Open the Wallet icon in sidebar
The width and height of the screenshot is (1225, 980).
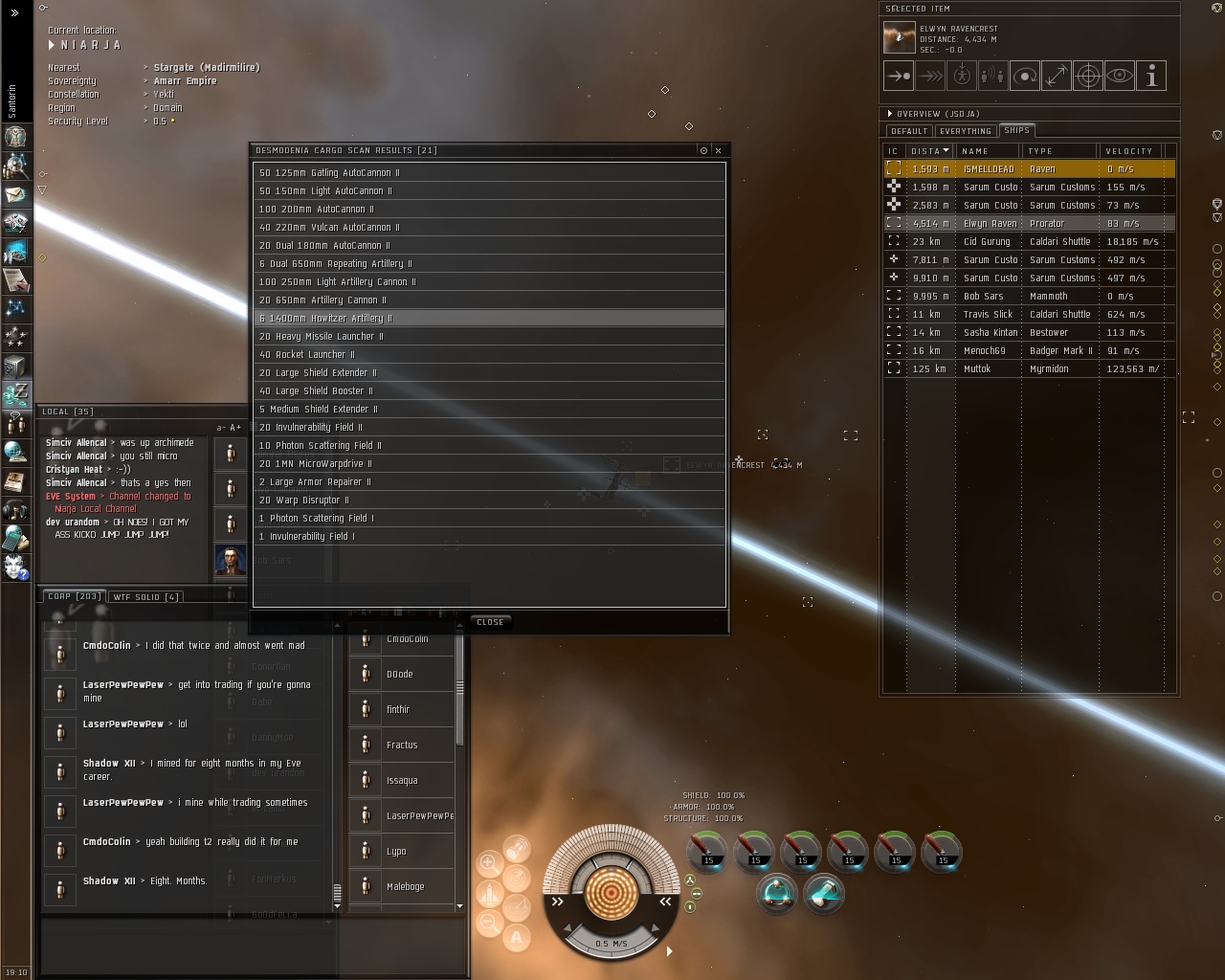point(15,394)
